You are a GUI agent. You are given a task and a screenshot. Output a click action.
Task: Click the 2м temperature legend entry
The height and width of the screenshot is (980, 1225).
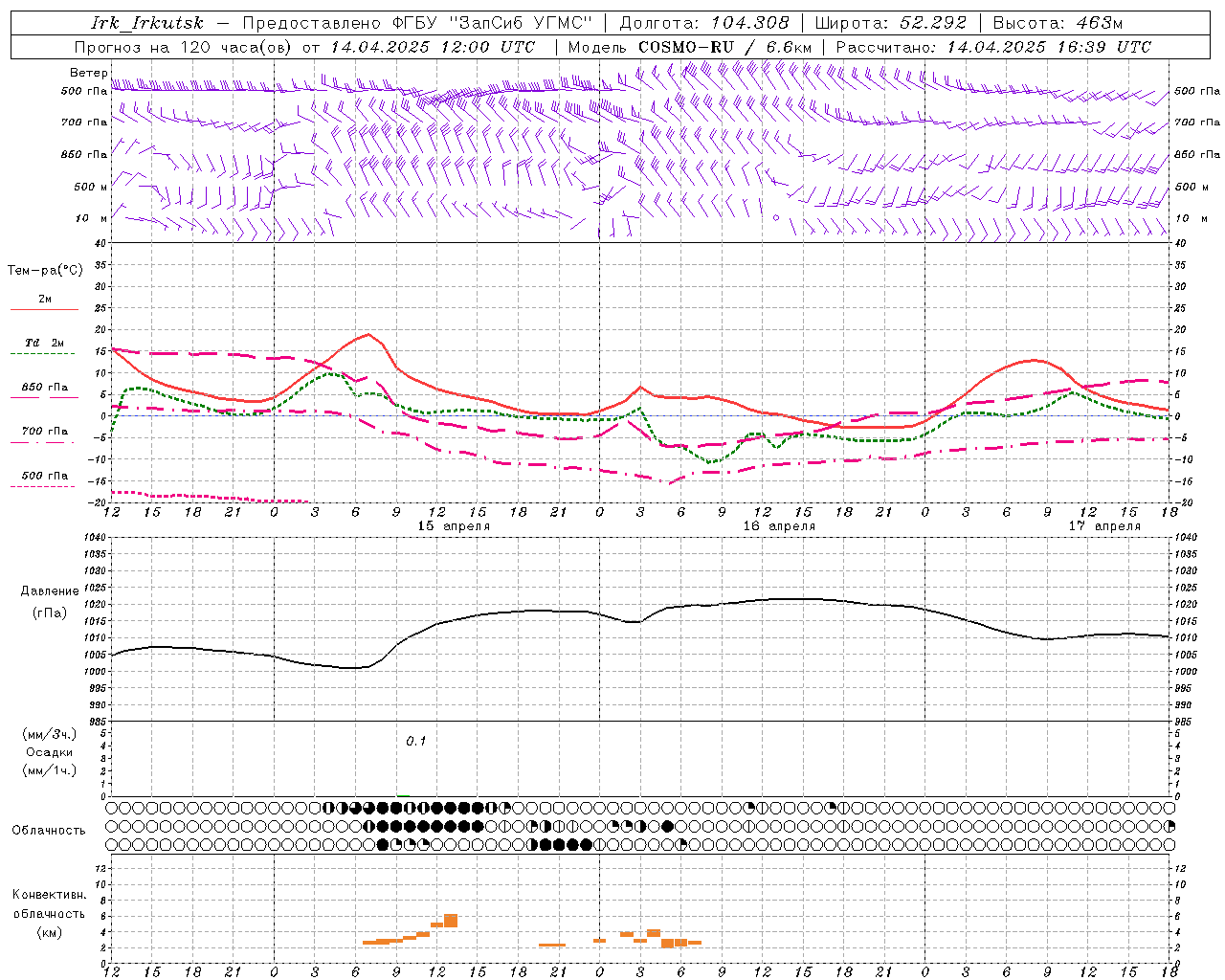tap(45, 300)
